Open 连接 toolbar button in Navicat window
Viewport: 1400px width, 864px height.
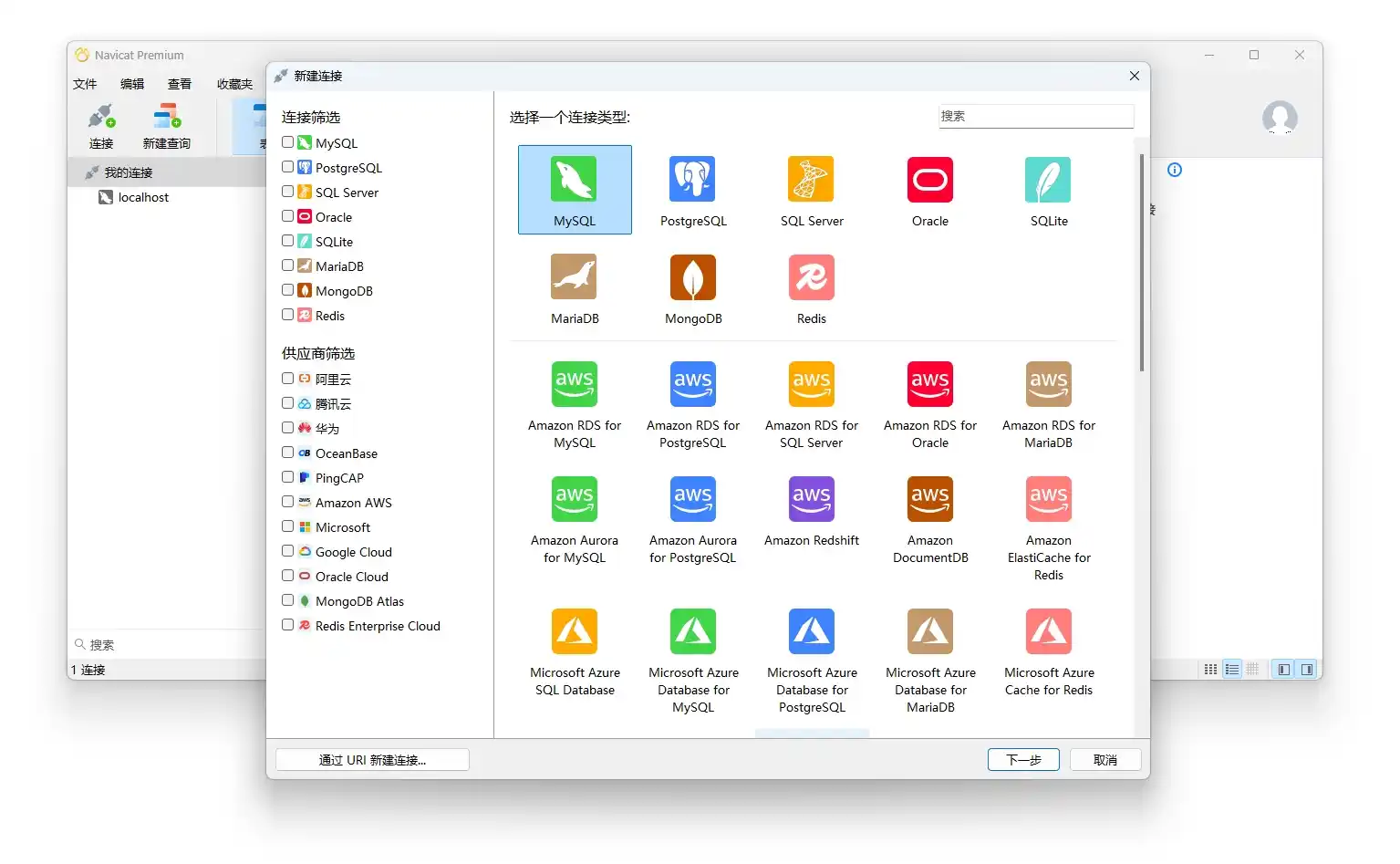pyautogui.click(x=101, y=127)
